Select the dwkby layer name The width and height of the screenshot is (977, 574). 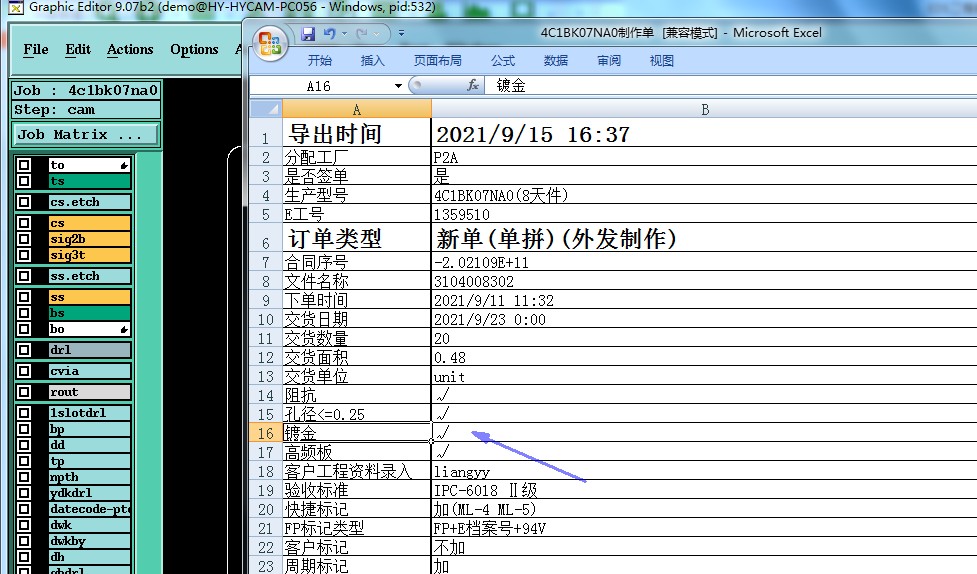point(89,541)
